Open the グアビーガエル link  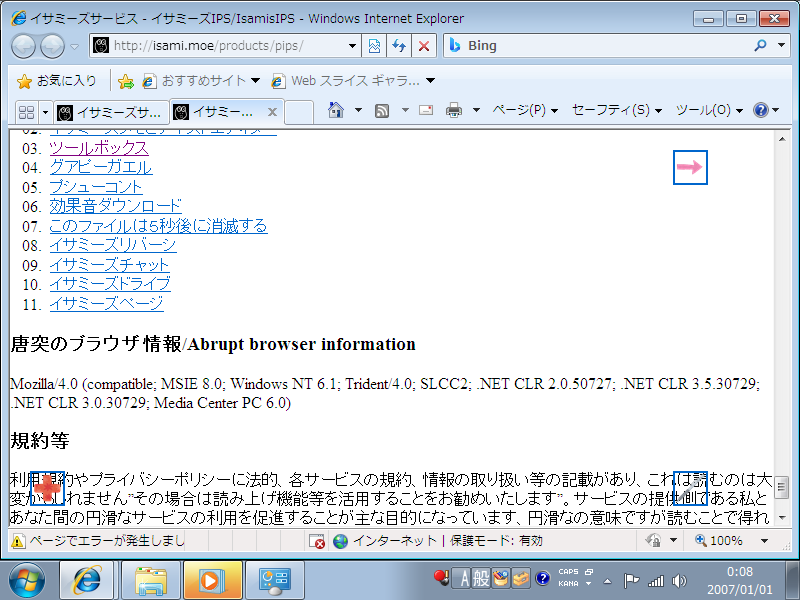(101, 167)
